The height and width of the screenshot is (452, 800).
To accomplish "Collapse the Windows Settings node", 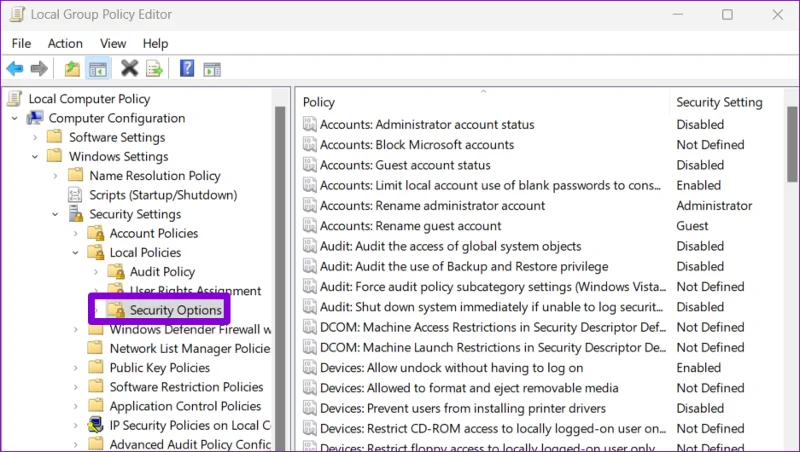I will (35, 157).
